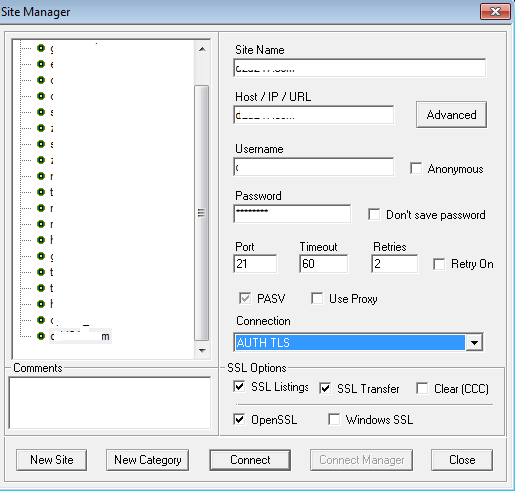Open the Advanced settings button
Image resolution: width=515 pixels, height=491 pixels.
tap(451, 115)
